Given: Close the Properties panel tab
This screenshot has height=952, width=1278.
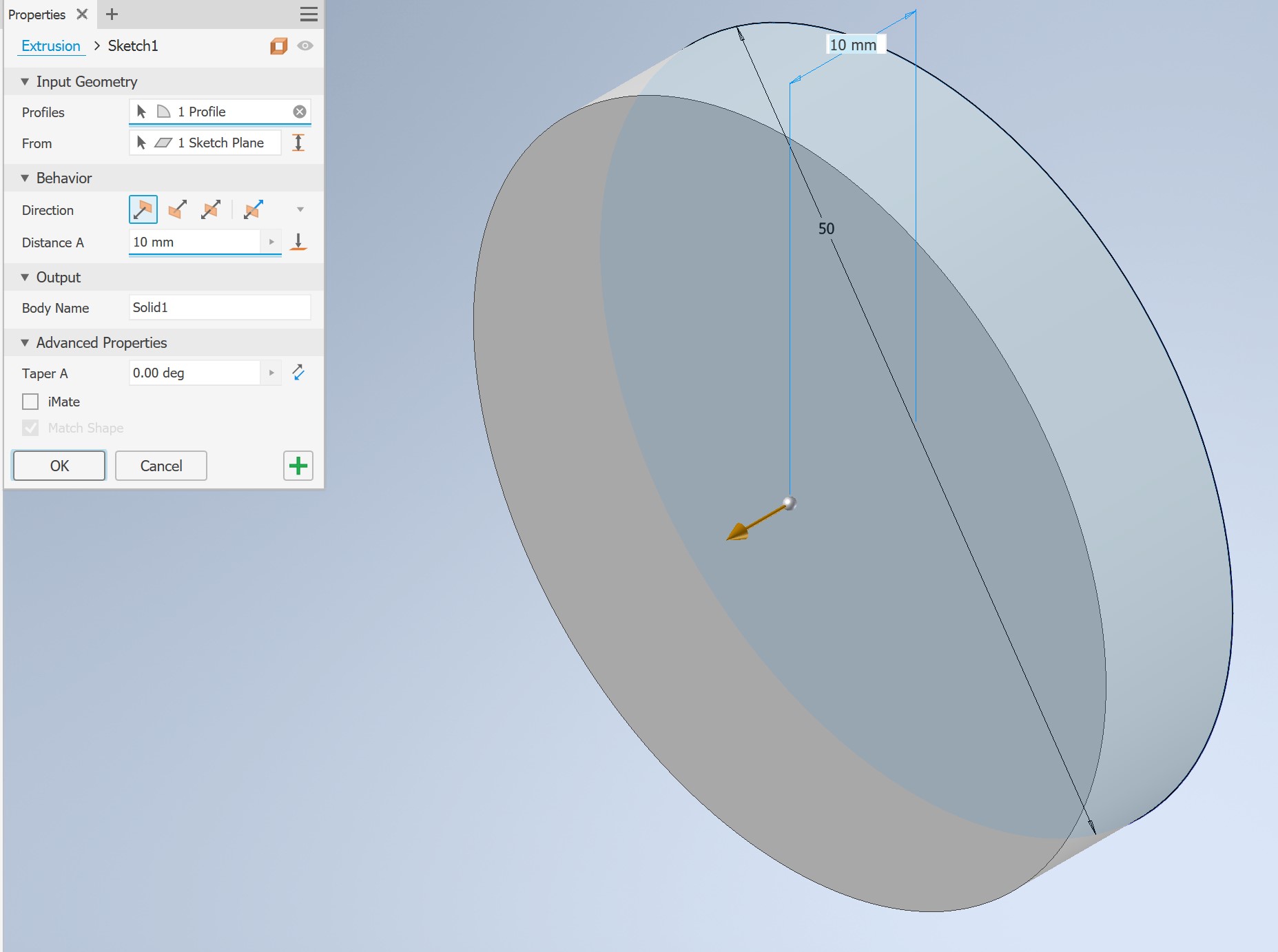Looking at the screenshot, I should 82,14.
